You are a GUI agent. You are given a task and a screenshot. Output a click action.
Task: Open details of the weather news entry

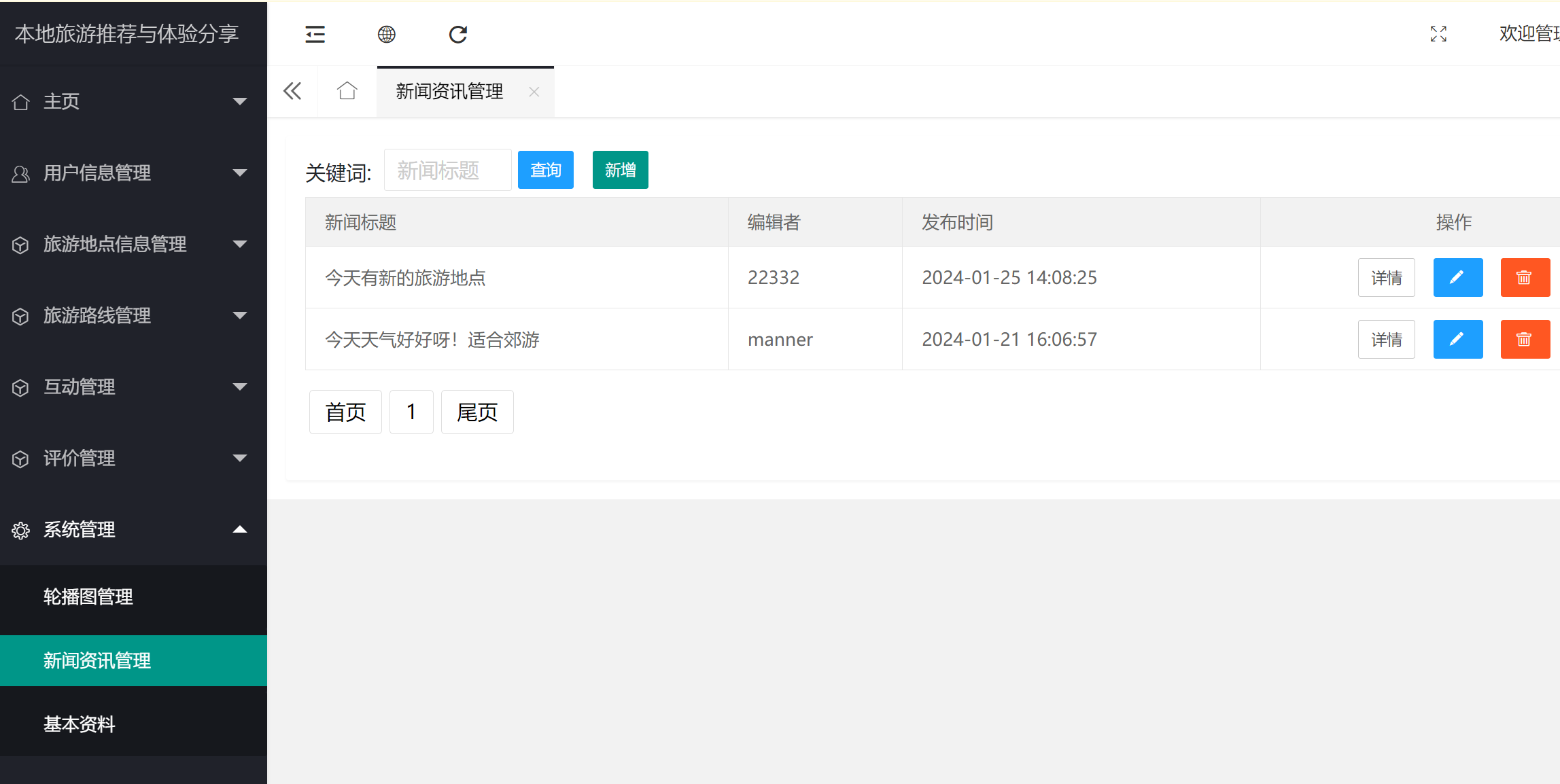[1386, 339]
